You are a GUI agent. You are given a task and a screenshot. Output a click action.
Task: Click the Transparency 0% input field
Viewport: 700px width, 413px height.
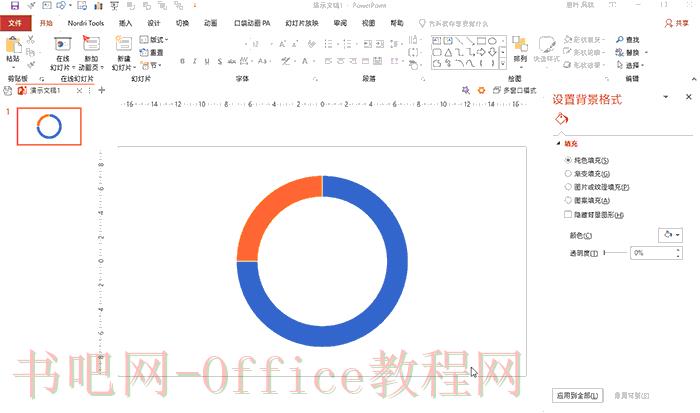point(652,253)
